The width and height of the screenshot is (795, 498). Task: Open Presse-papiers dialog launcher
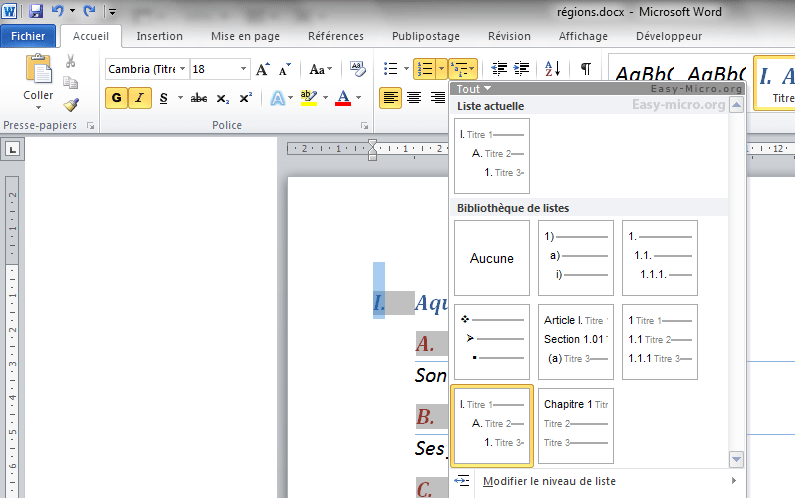pyautogui.click(x=91, y=125)
